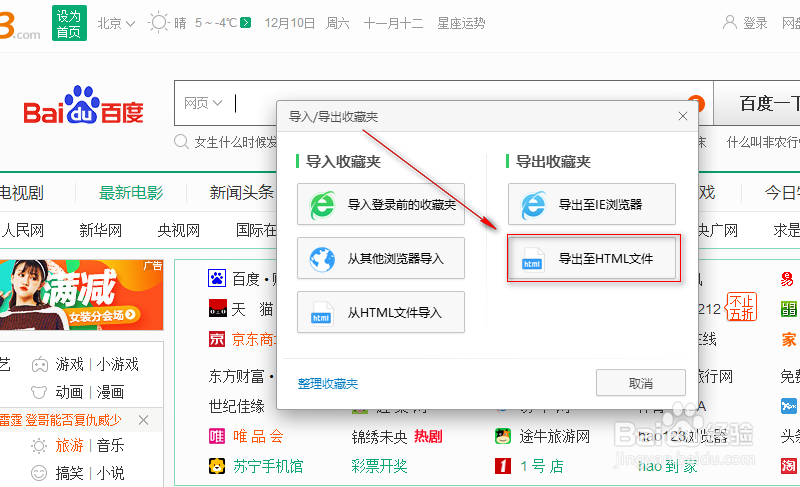
Task: Select the 最新电影 tab
Action: [x=131, y=193]
